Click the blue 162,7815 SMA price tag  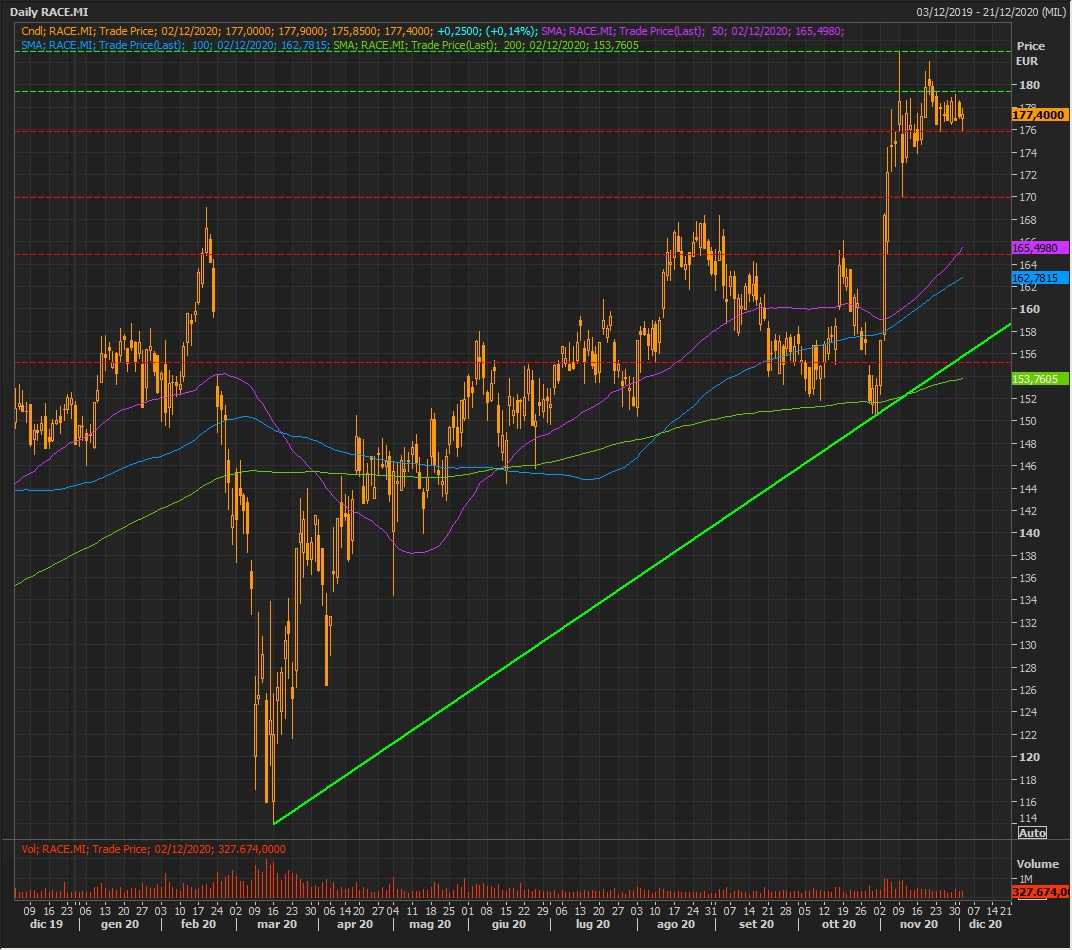tap(1040, 278)
